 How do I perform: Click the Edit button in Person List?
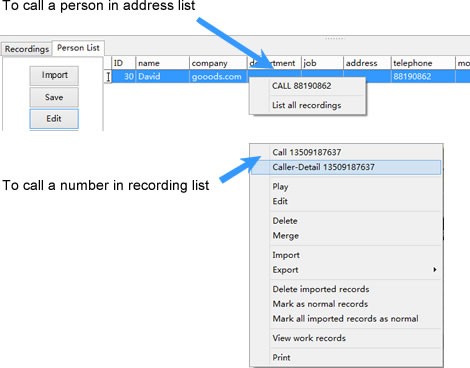click(54, 119)
